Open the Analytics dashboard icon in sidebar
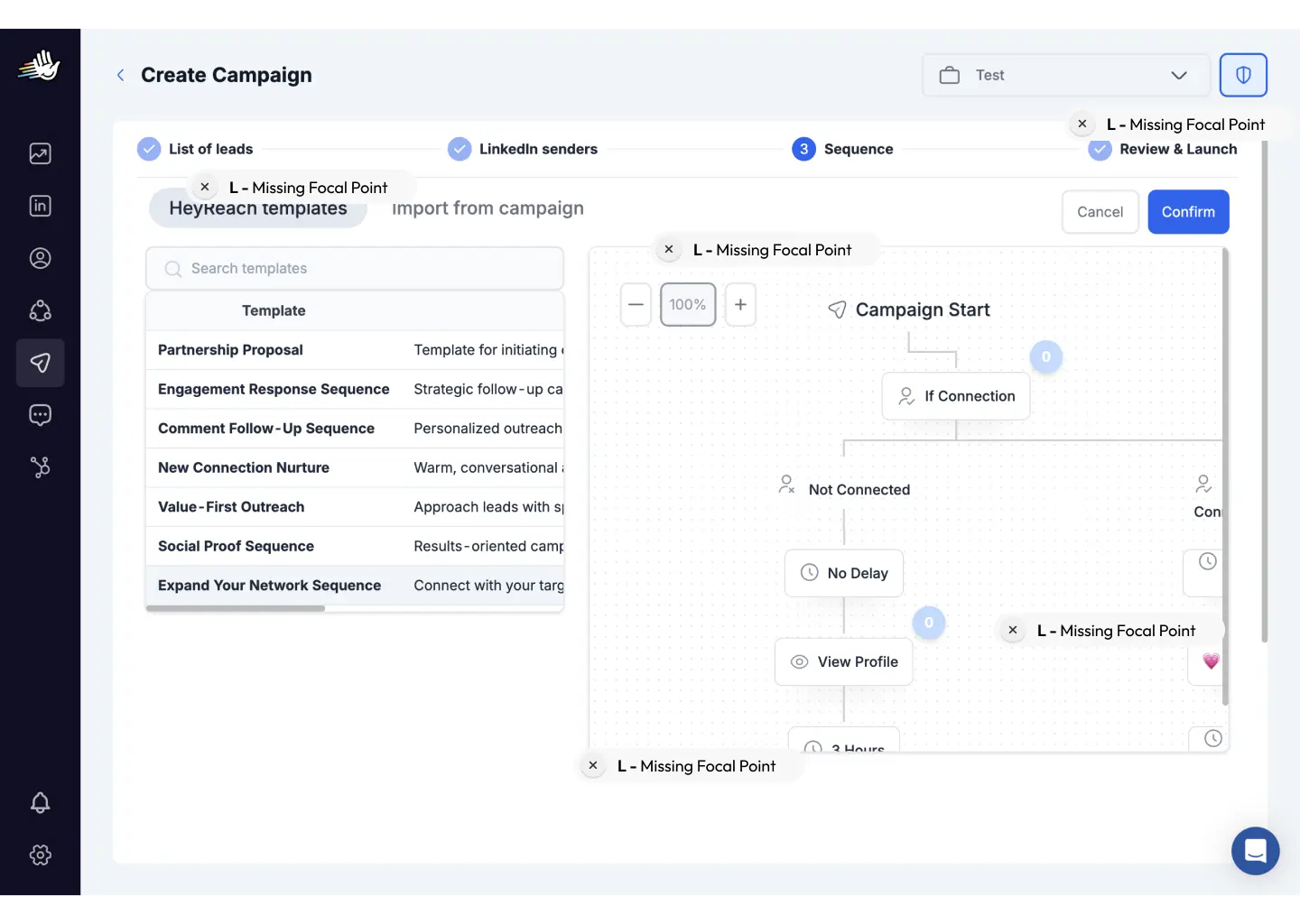The height and width of the screenshot is (924, 1300). point(40,153)
